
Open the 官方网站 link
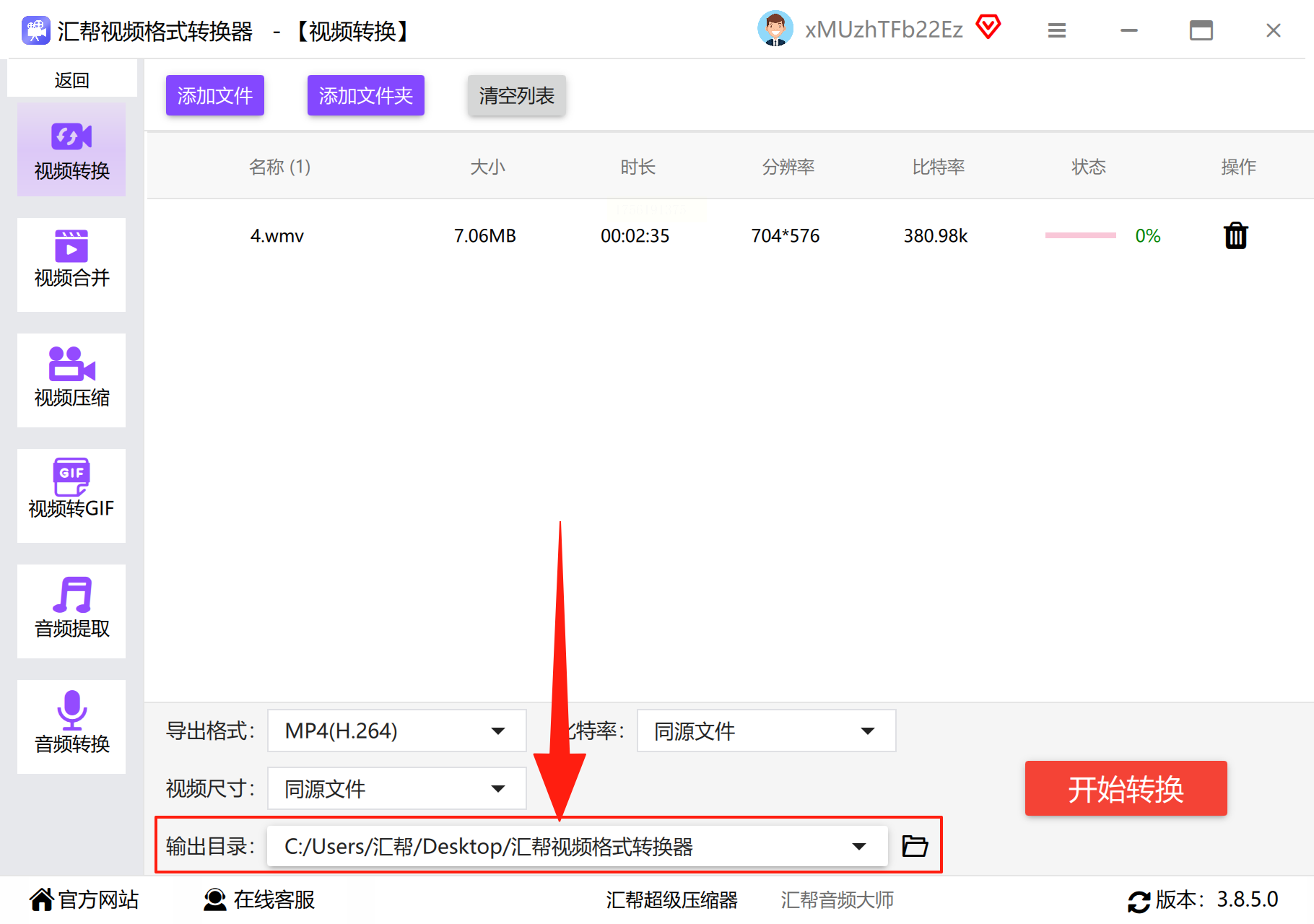[x=84, y=899]
